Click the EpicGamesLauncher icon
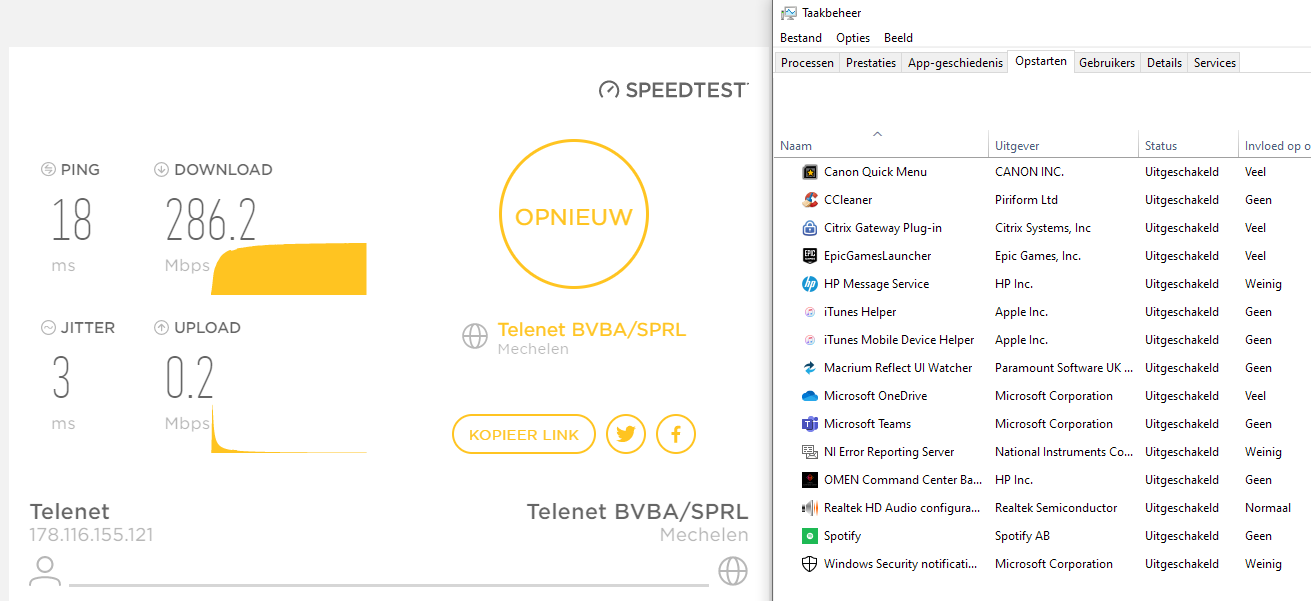Screen dimensions: 1311x601 (x=810, y=256)
